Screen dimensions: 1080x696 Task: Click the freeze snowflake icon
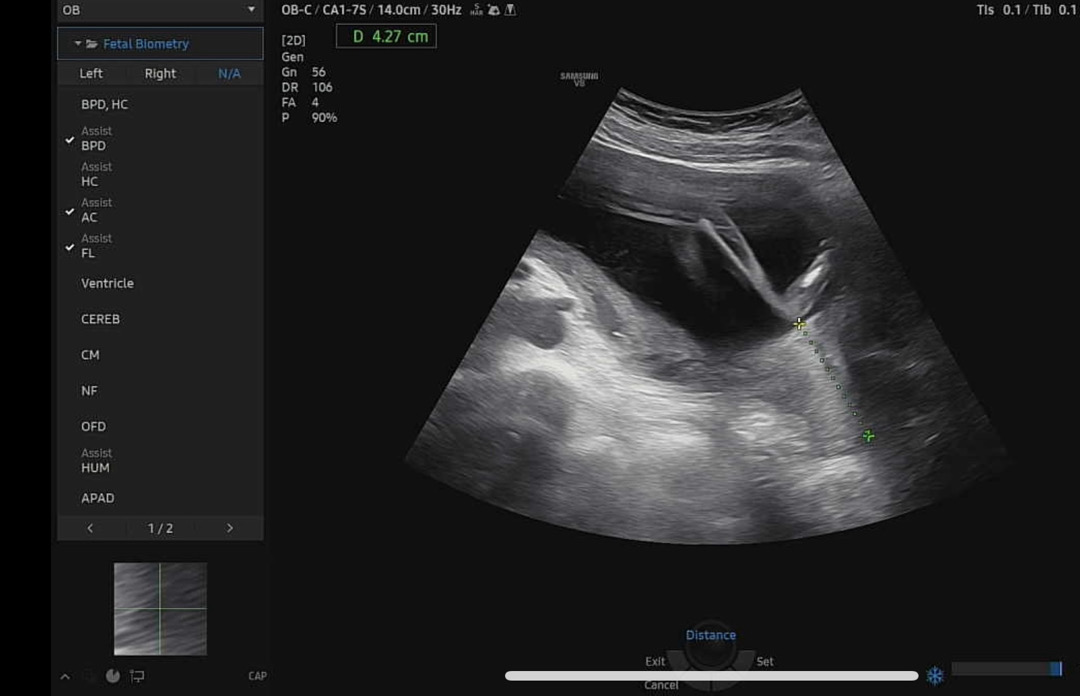[935, 676]
